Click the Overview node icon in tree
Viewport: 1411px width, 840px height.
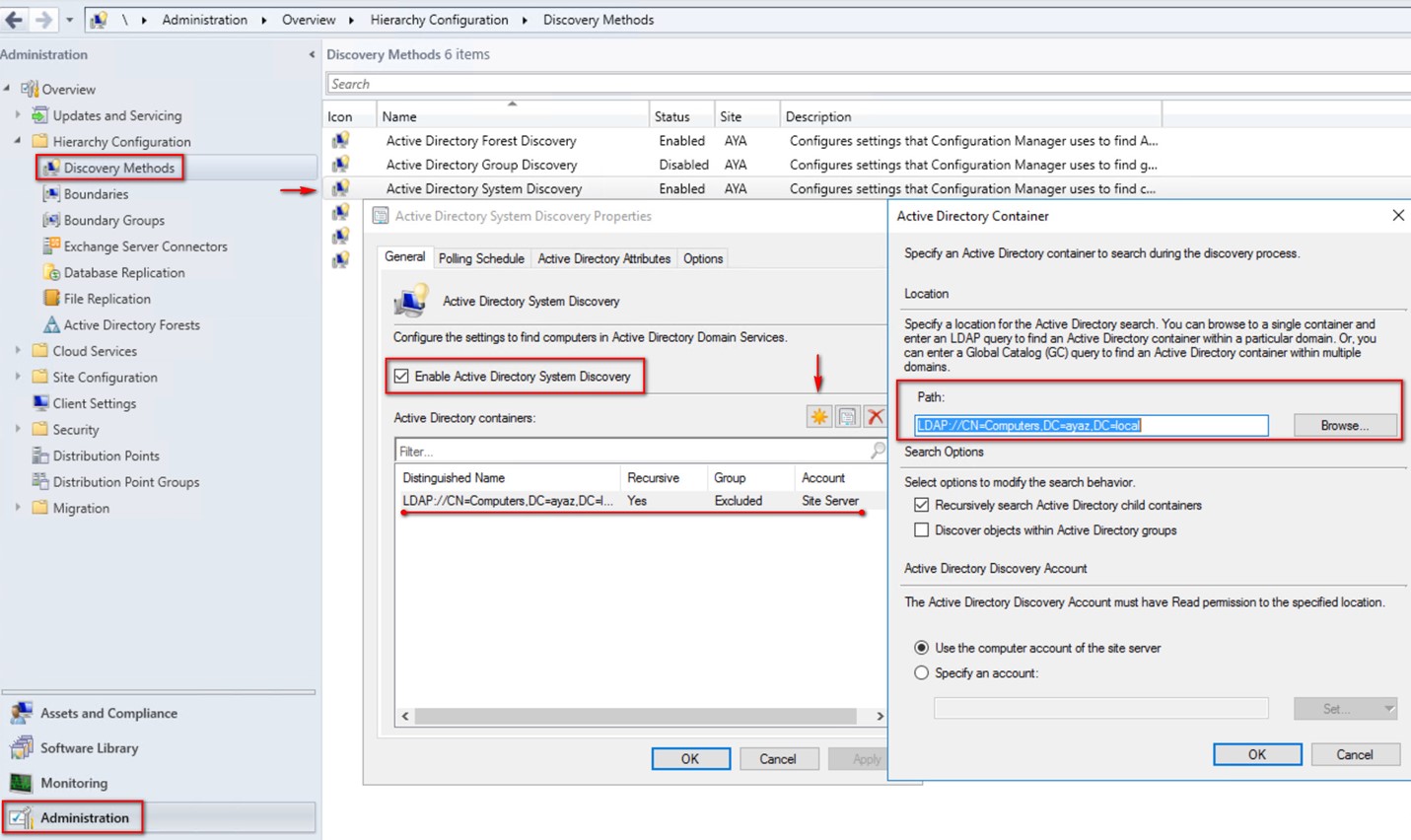30,89
